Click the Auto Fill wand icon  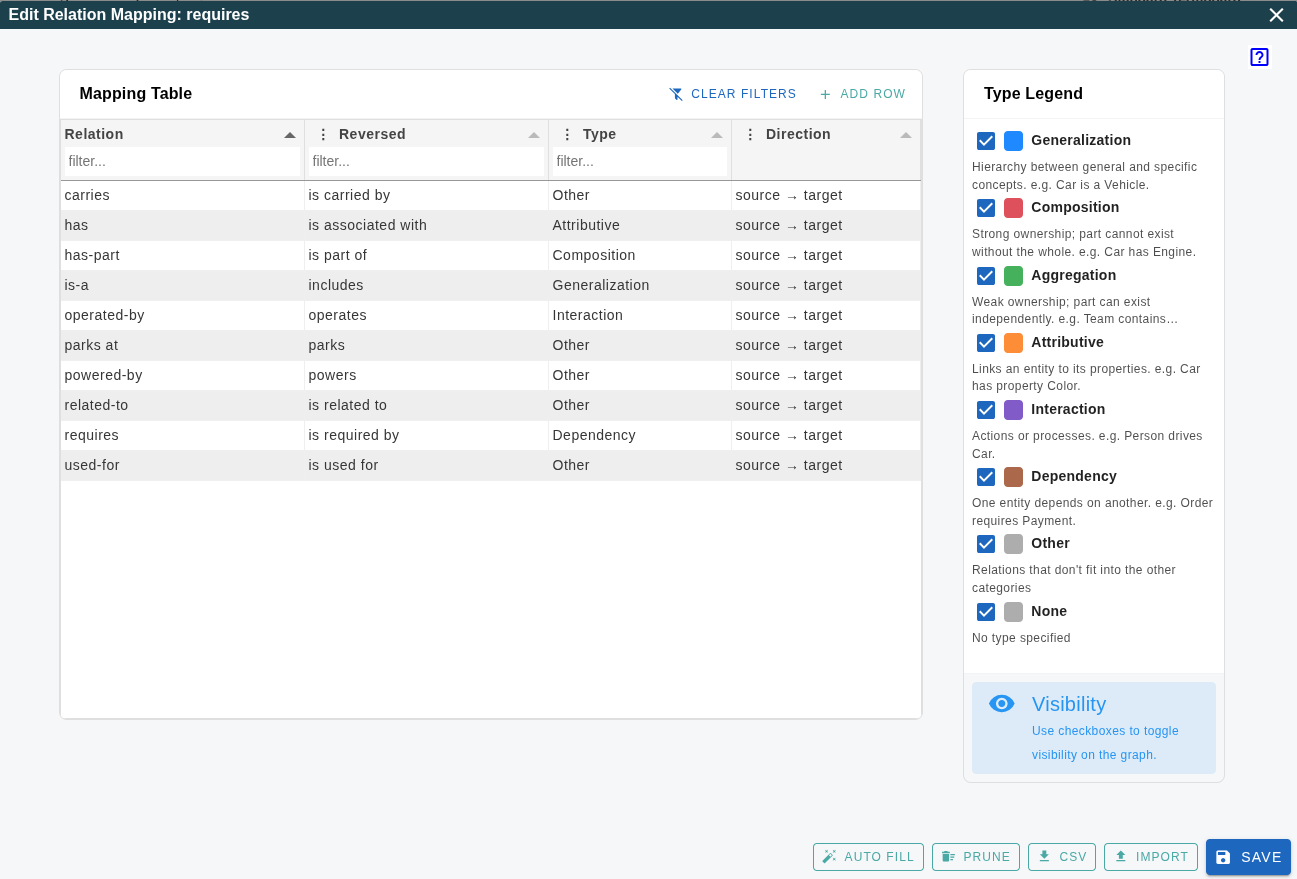click(x=830, y=856)
